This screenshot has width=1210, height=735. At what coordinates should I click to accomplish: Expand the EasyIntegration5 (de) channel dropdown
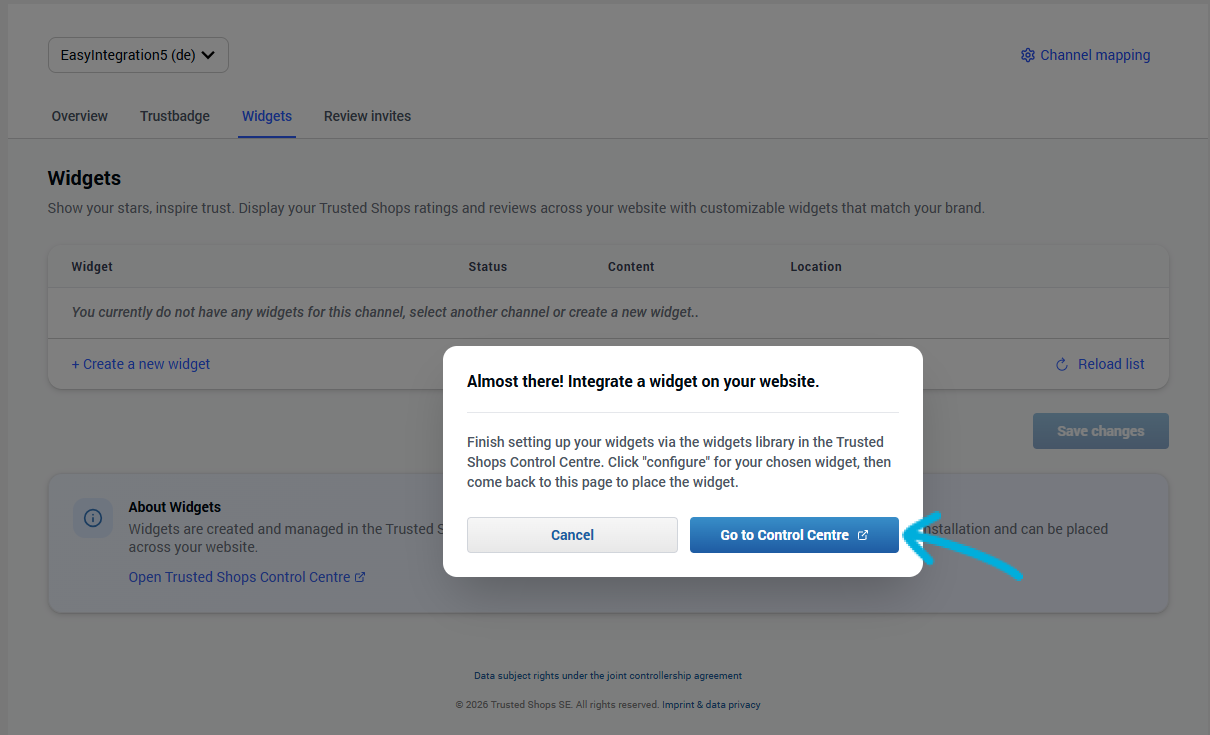[x=138, y=55]
